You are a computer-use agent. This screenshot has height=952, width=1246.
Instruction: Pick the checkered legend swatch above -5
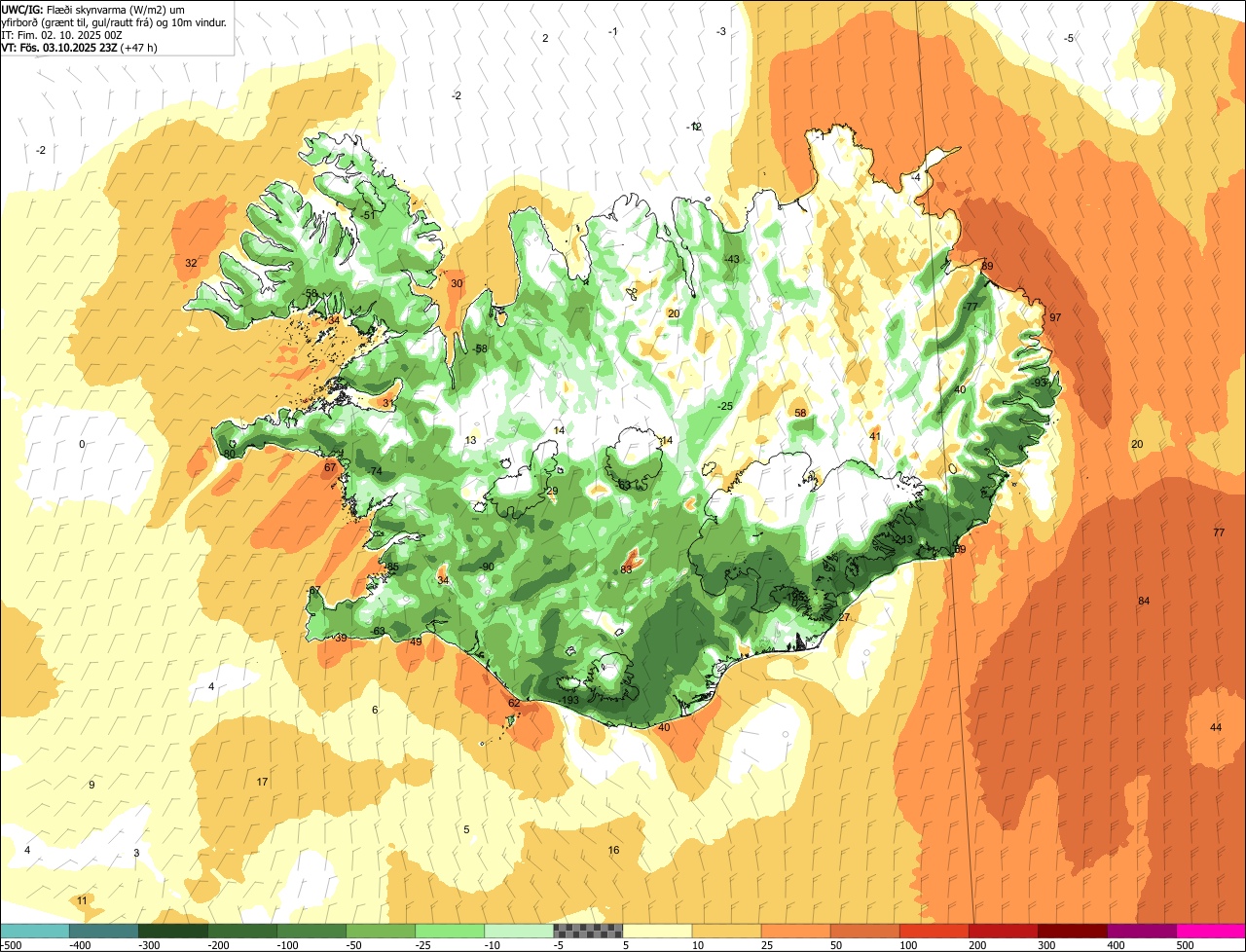tap(588, 931)
